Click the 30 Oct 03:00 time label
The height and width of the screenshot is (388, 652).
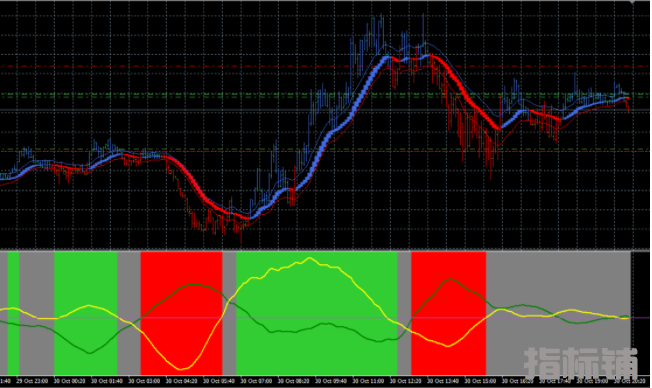[x=144, y=381]
